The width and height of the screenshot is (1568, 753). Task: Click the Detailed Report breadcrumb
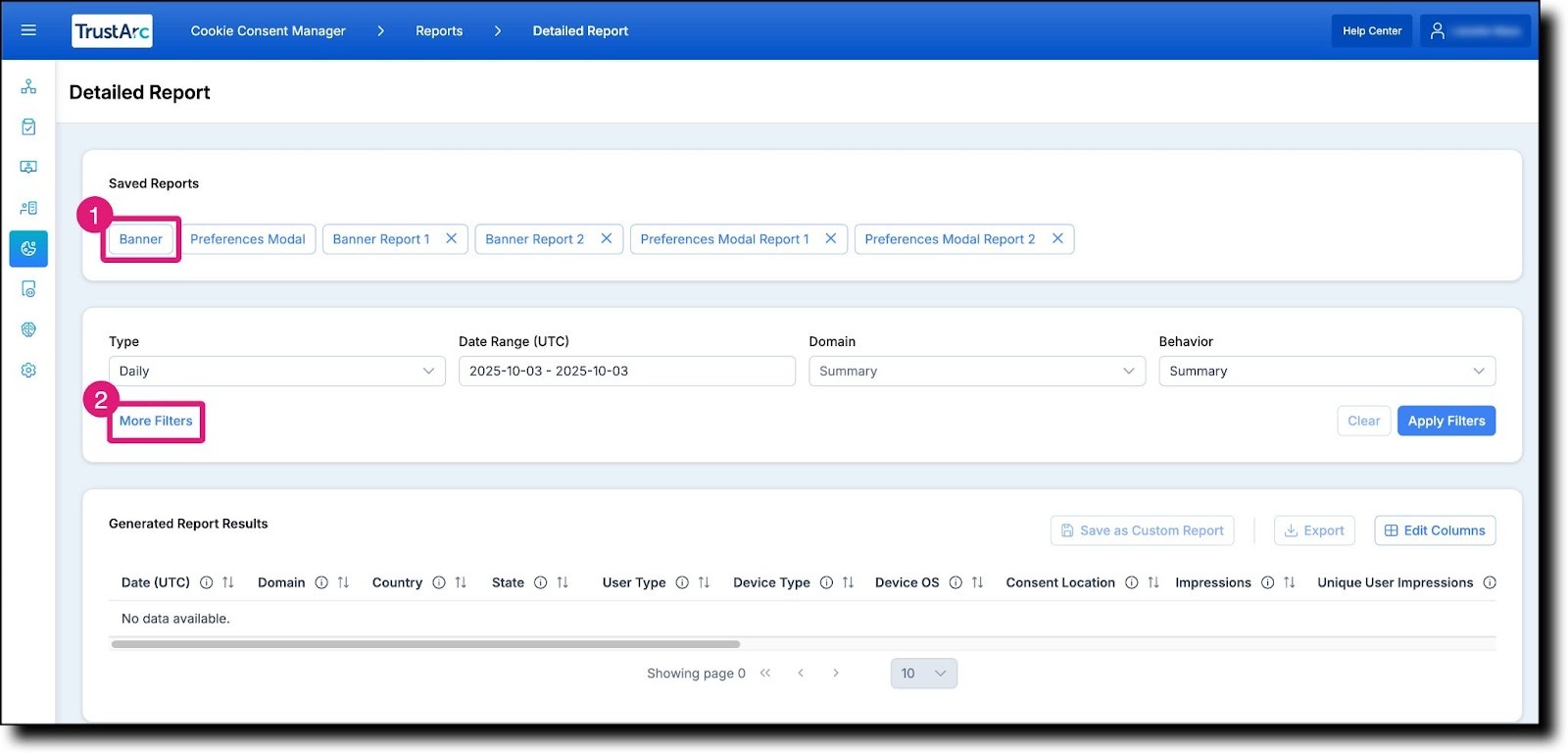pos(580,31)
